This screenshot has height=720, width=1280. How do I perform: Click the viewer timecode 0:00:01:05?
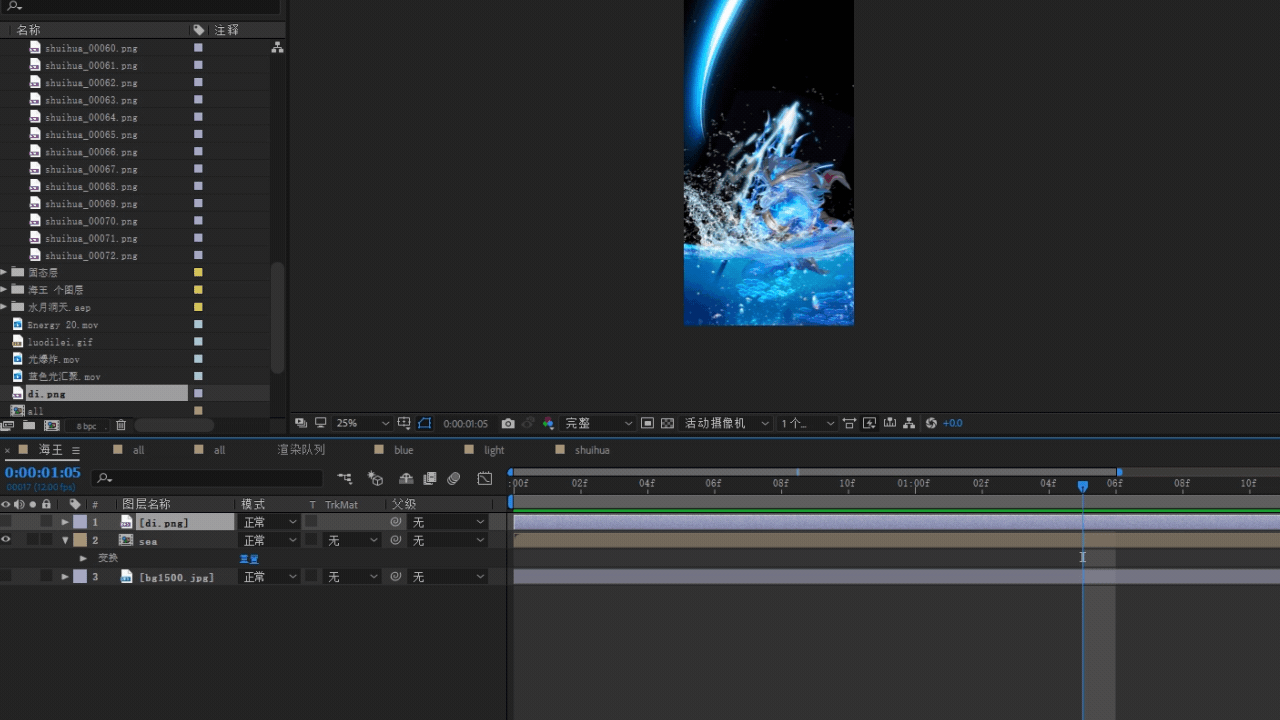[465, 423]
